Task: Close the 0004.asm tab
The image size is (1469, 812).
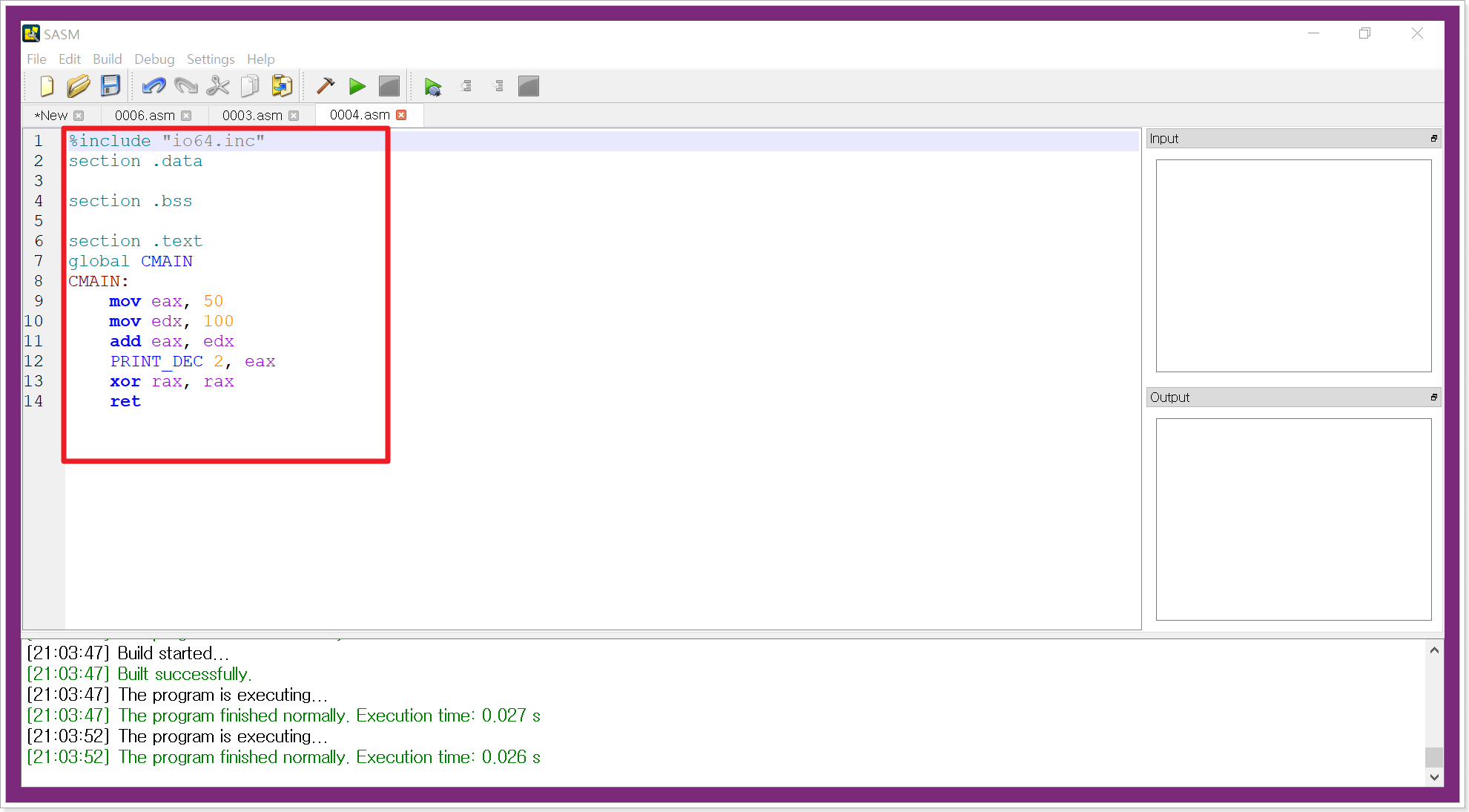Action: [401, 115]
